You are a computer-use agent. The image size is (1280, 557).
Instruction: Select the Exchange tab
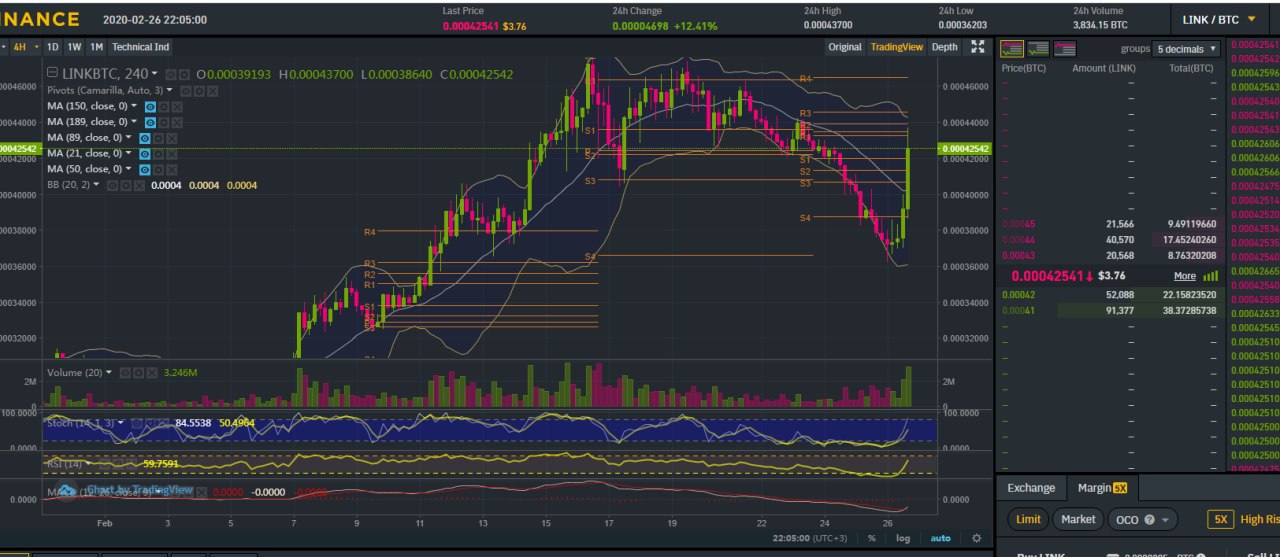click(1031, 488)
